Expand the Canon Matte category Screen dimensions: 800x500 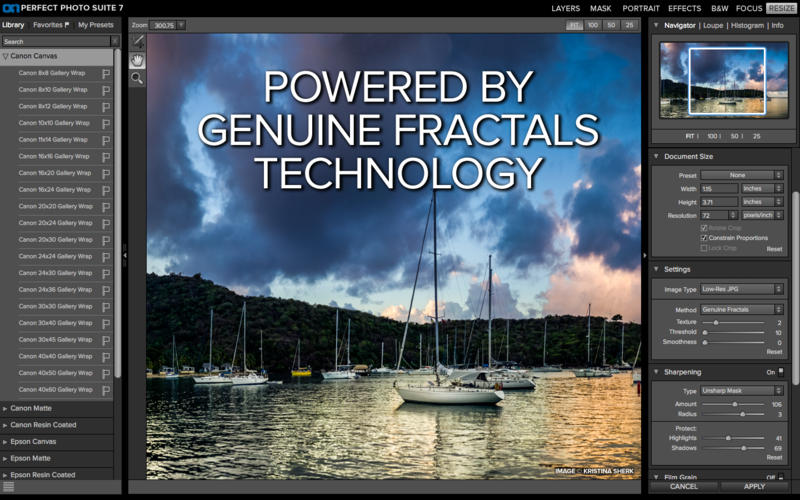[x=5, y=409]
